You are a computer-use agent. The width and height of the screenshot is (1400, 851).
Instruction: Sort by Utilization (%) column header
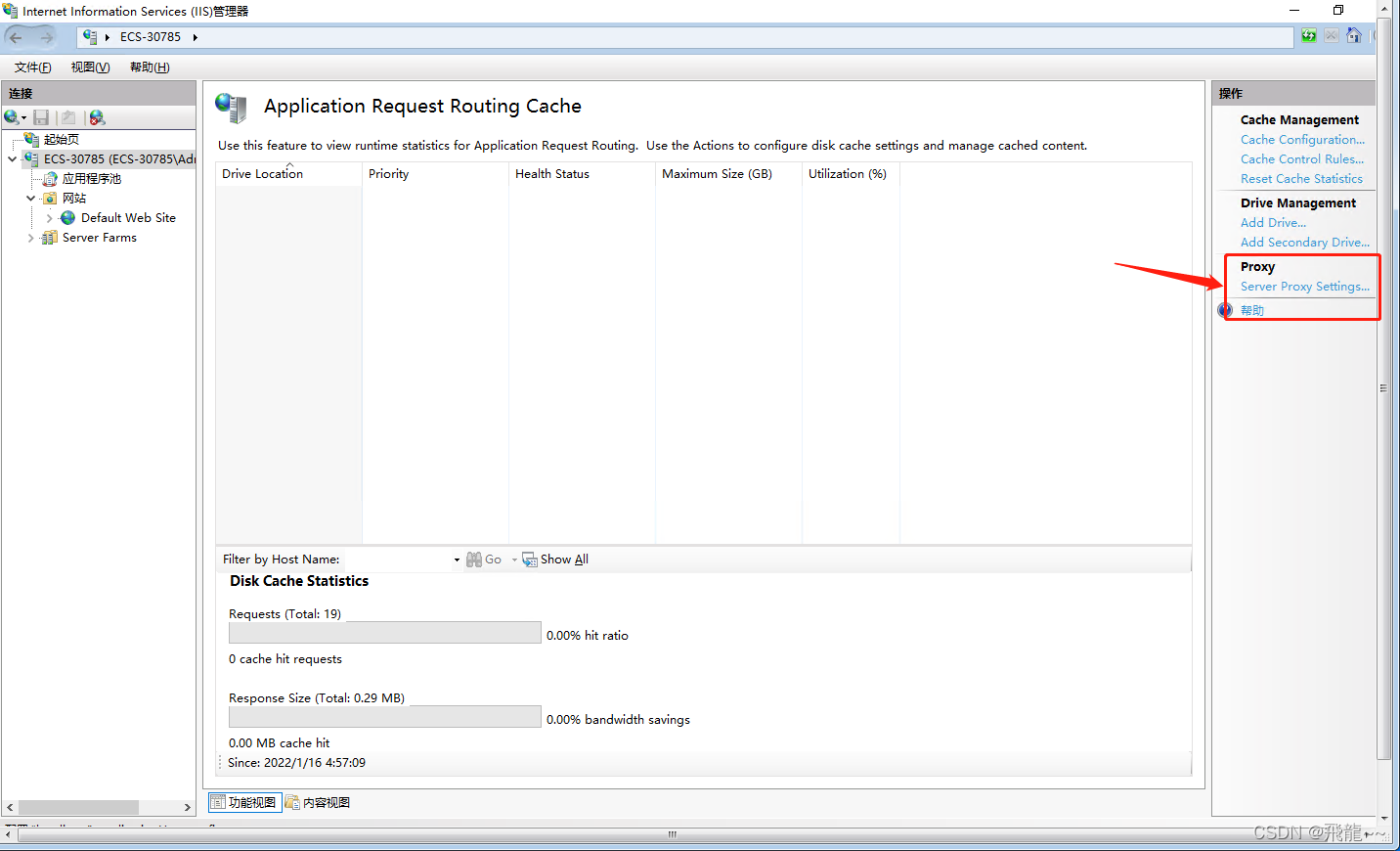[x=851, y=174]
